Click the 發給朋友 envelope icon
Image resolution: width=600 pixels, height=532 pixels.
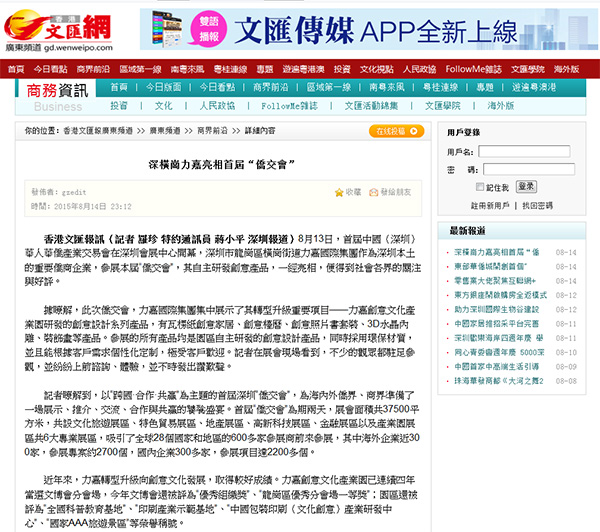pyautogui.click(x=373, y=193)
